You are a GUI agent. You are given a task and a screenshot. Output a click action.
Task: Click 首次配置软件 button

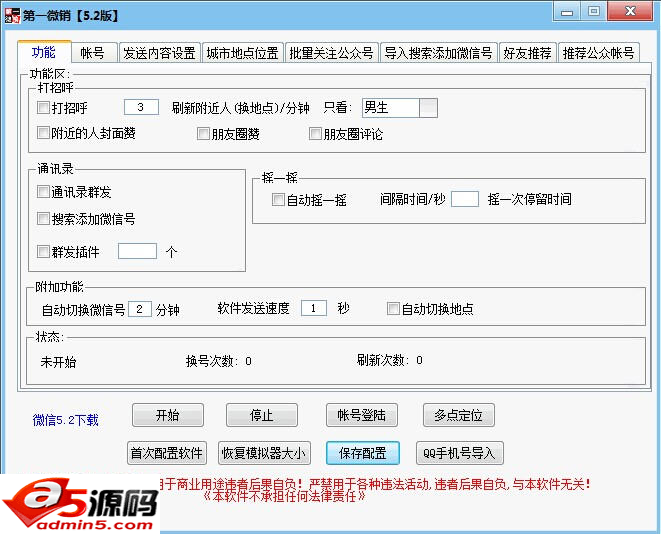tap(167, 453)
